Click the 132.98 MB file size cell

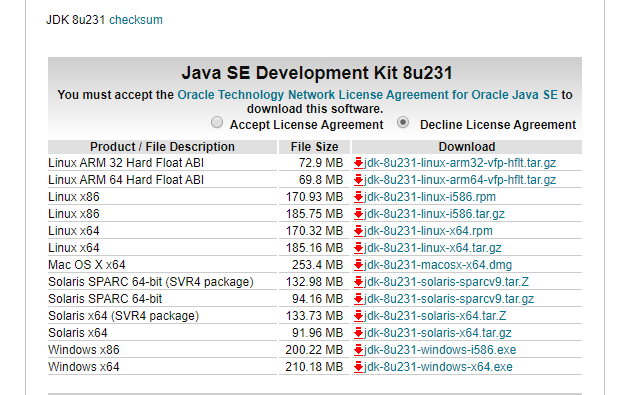click(314, 282)
